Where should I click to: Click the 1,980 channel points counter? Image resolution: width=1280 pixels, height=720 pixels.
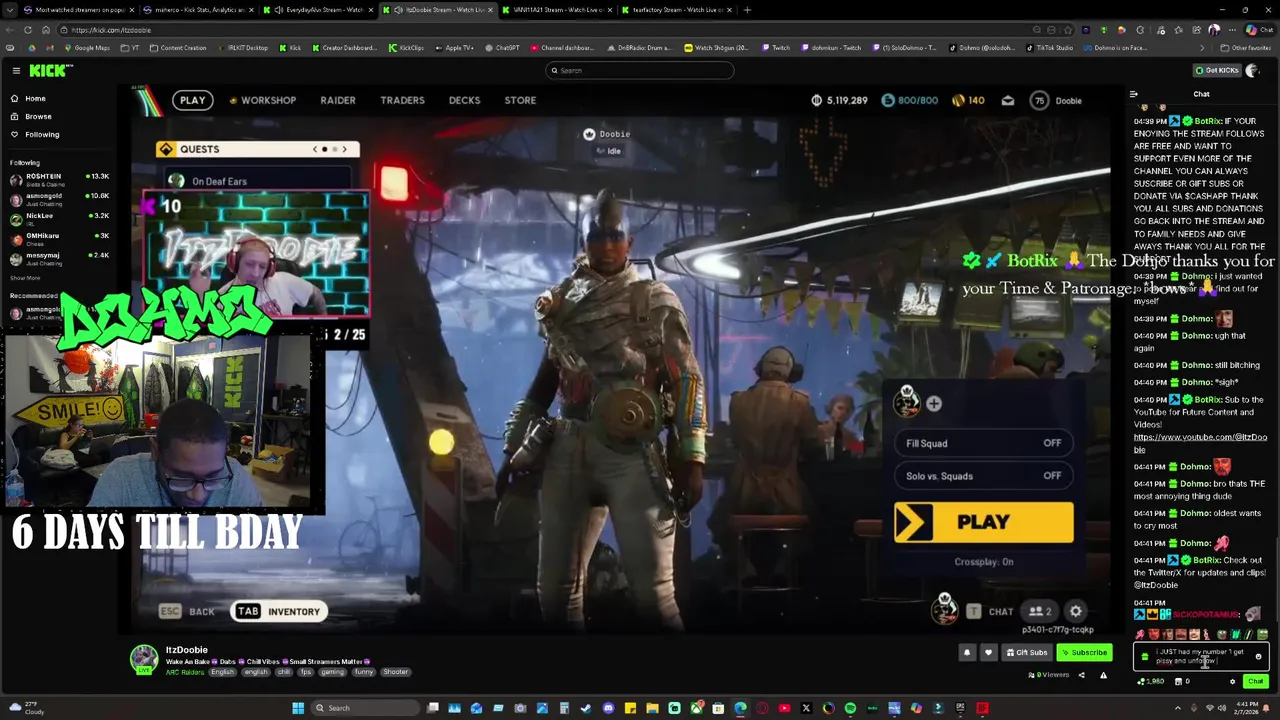pyautogui.click(x=1151, y=682)
